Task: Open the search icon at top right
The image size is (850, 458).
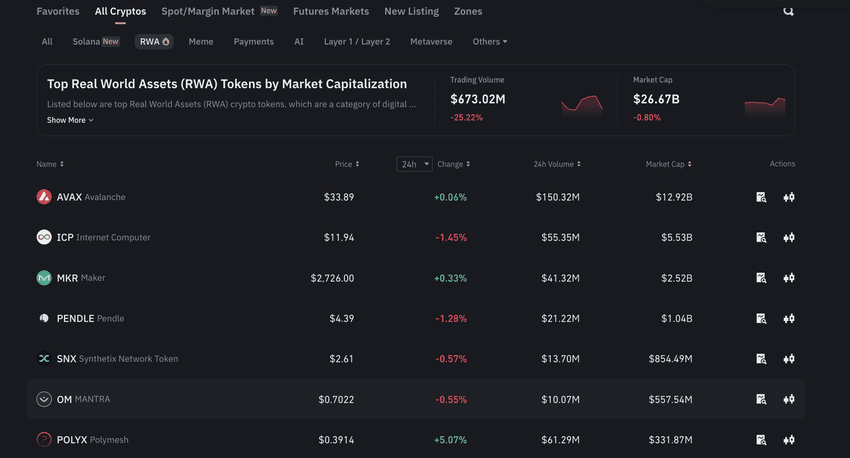Action: pyautogui.click(x=788, y=11)
